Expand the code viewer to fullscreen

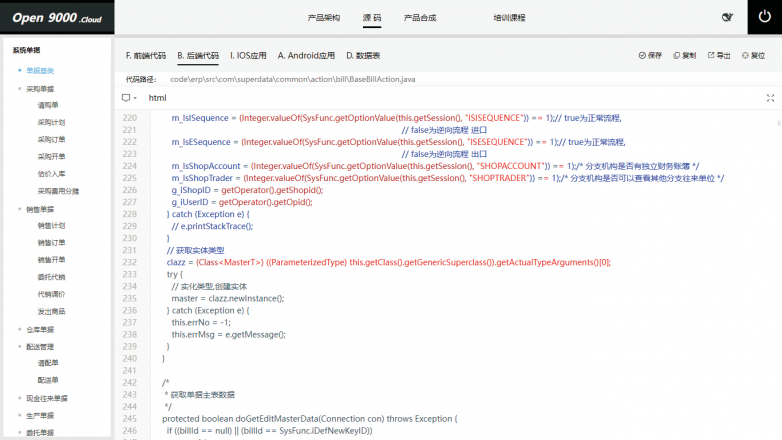pos(770,98)
